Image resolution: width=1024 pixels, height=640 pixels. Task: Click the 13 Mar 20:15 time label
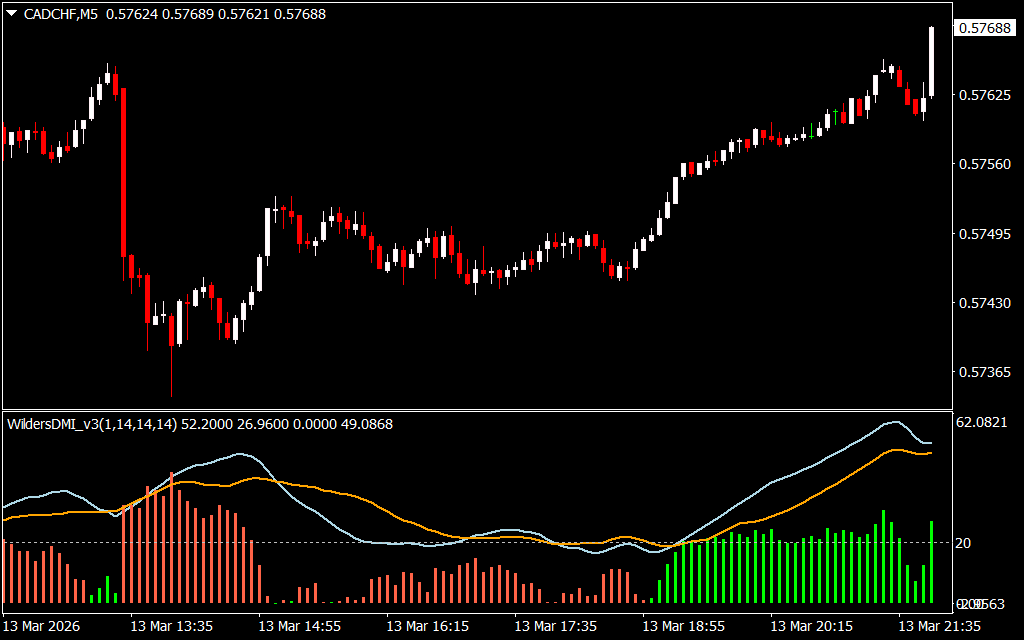pyautogui.click(x=813, y=626)
